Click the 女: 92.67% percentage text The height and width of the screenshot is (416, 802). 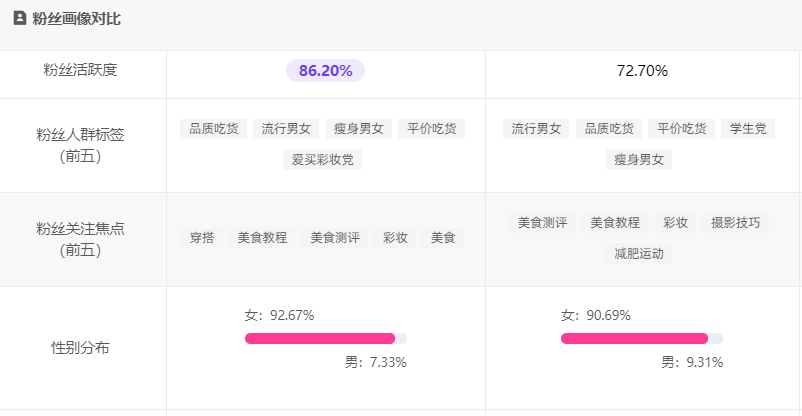click(x=279, y=315)
